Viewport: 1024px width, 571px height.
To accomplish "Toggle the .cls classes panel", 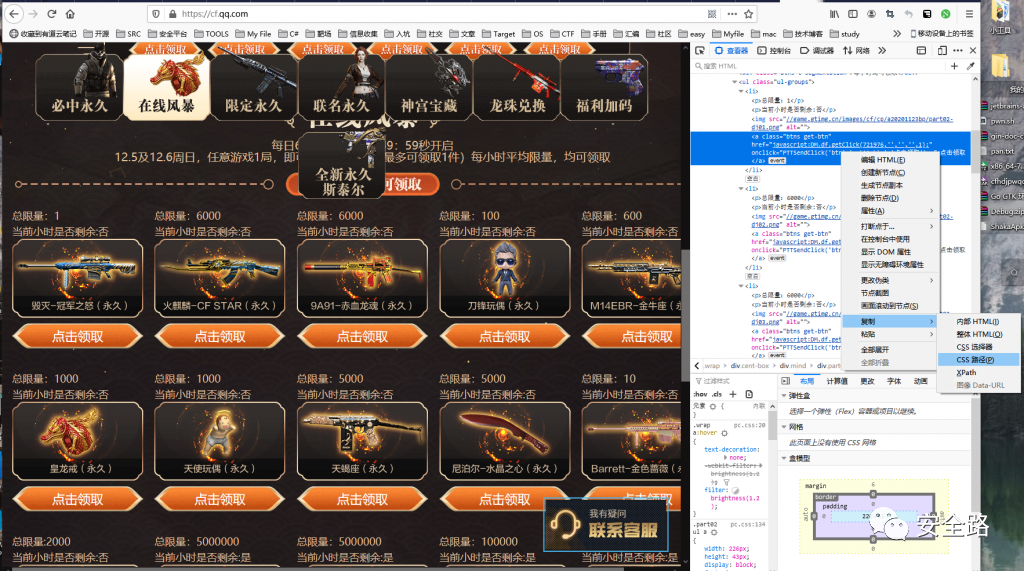I will 716,394.
